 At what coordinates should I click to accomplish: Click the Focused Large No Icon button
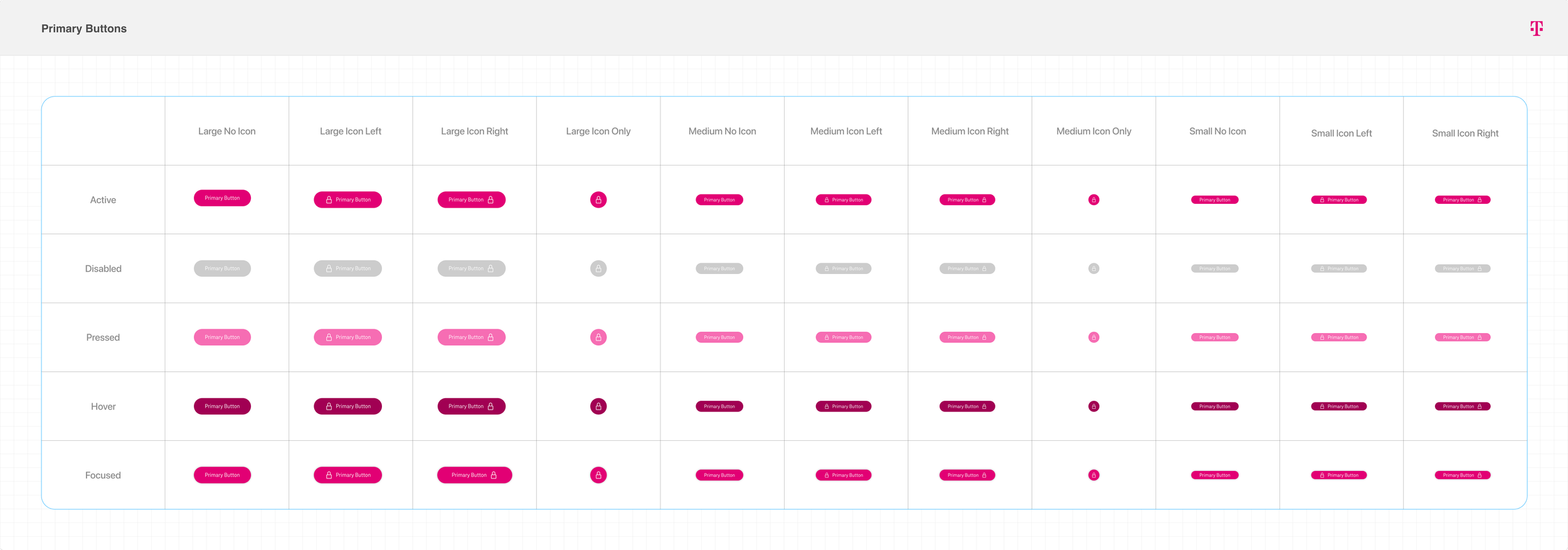222,475
